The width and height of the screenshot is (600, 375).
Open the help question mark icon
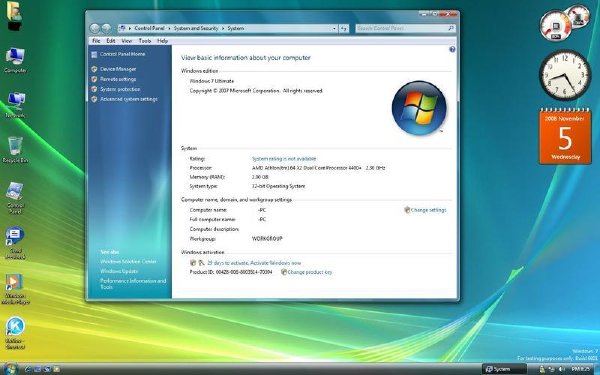[x=452, y=49]
